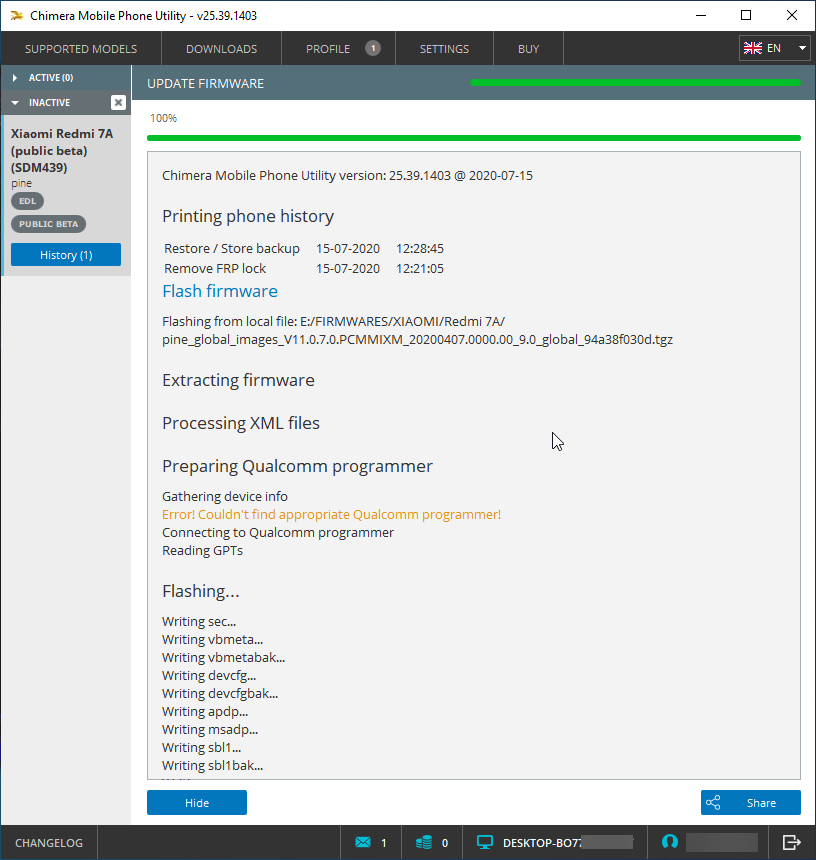Maximize the Chimera window

(x=746, y=15)
